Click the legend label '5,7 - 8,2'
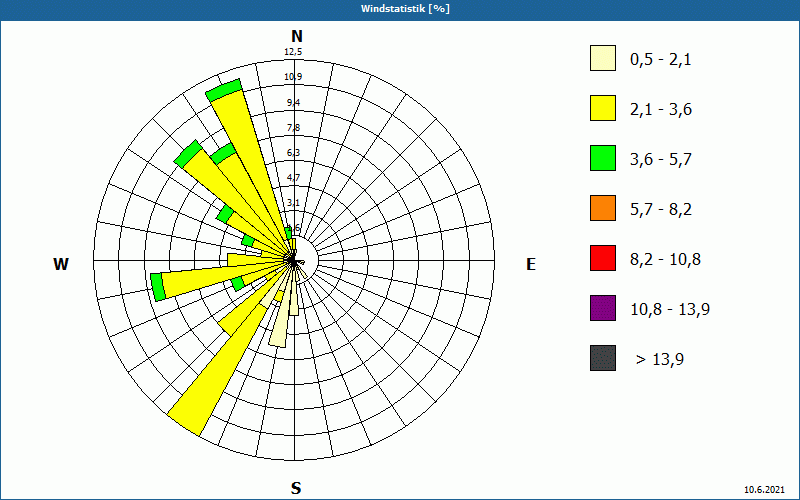Screen dimensions: 800x500 coord(661,210)
